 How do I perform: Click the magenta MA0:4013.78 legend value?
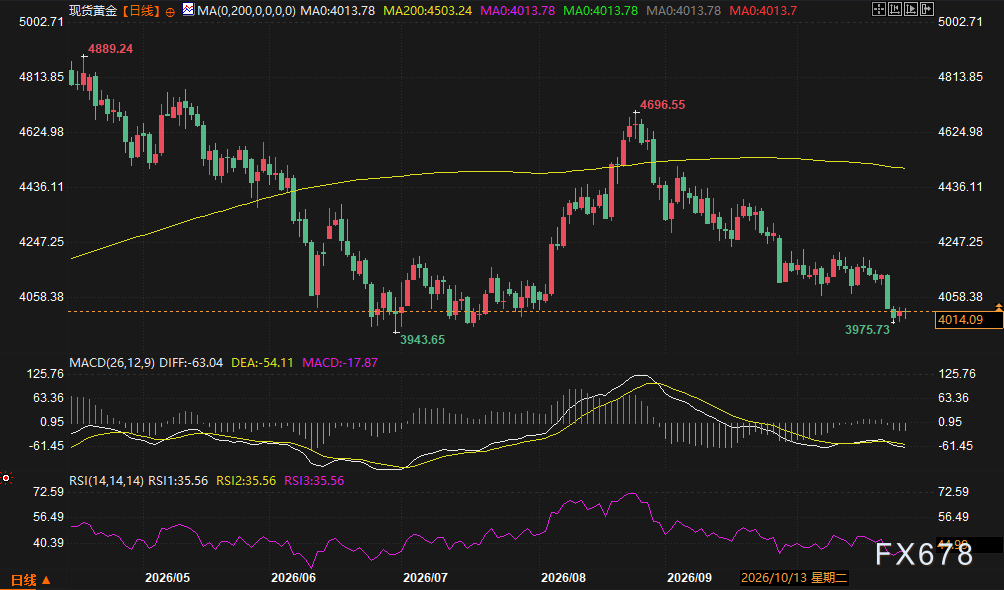coord(517,11)
